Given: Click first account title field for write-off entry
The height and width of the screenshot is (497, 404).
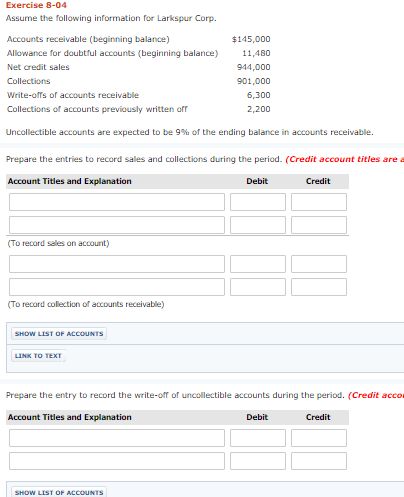Looking at the screenshot, I should tap(117, 438).
